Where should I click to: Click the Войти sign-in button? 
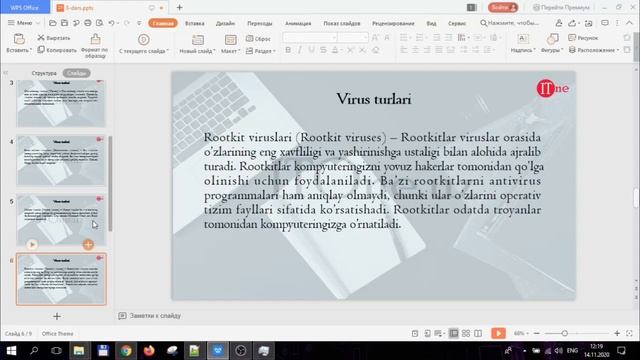503,7
